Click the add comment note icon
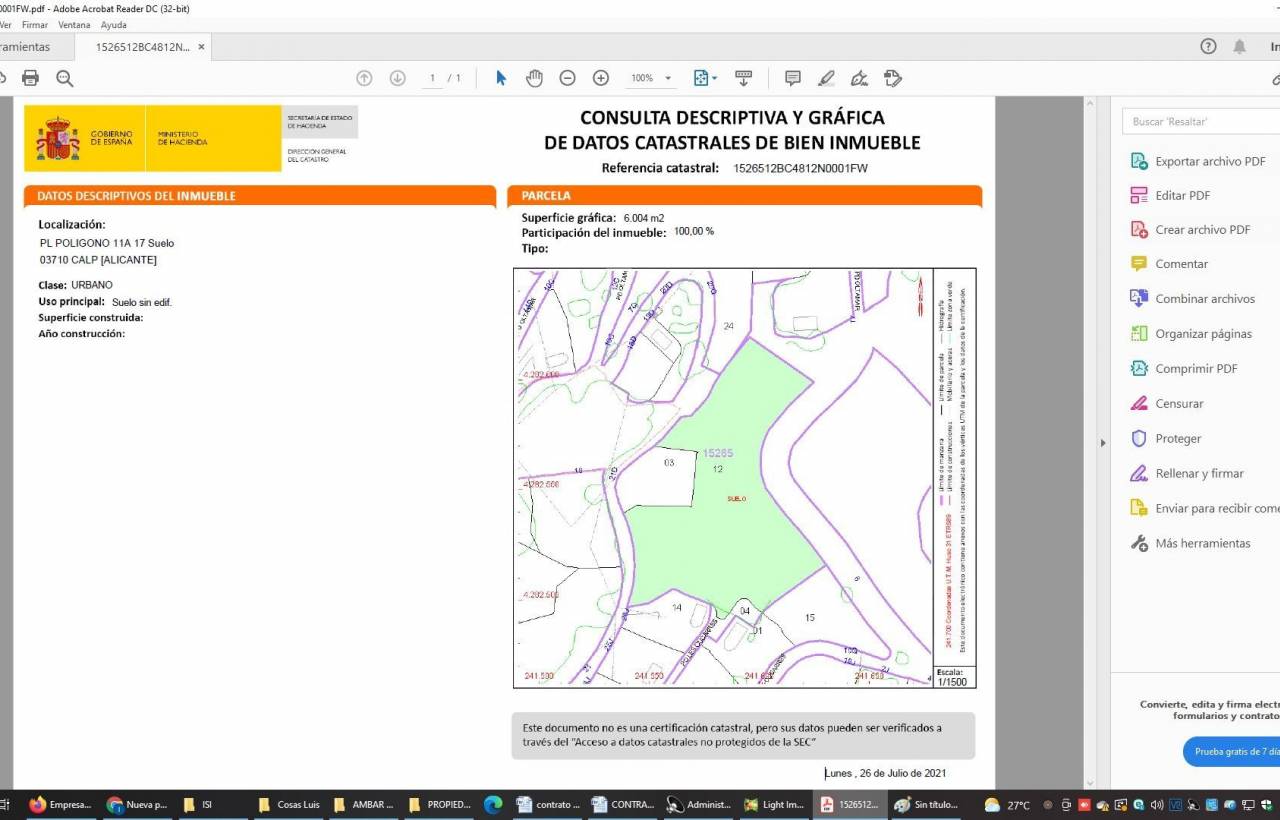Image resolution: width=1280 pixels, height=820 pixels. tap(793, 78)
